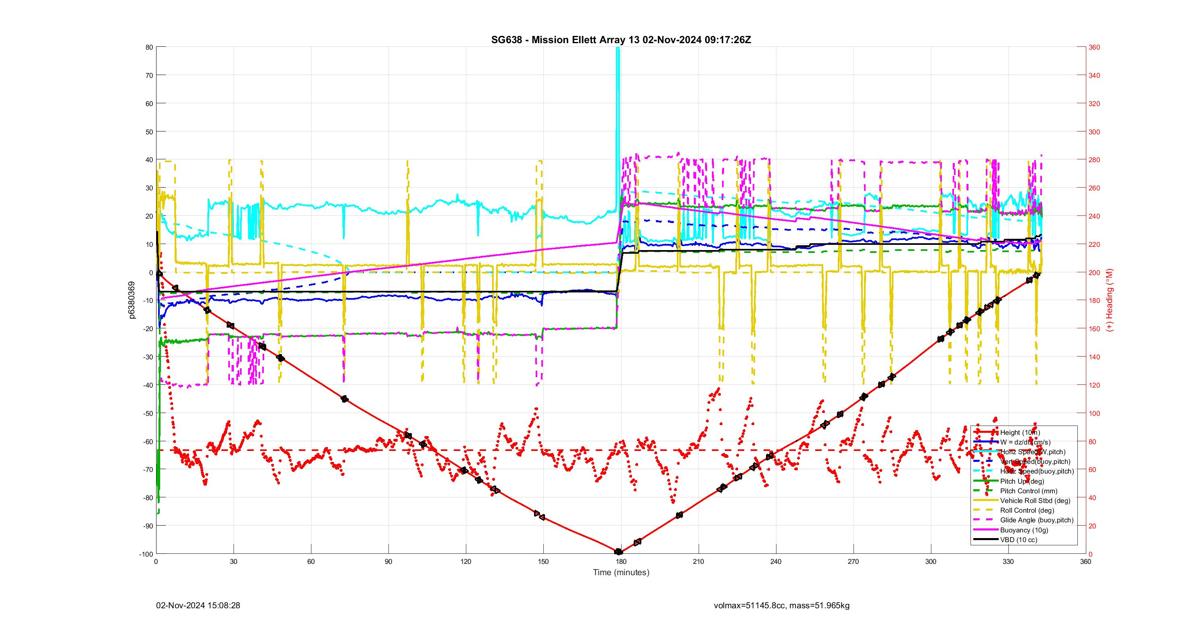Click the right axis tick label '200'
1200x622 pixels.
click(x=1096, y=272)
